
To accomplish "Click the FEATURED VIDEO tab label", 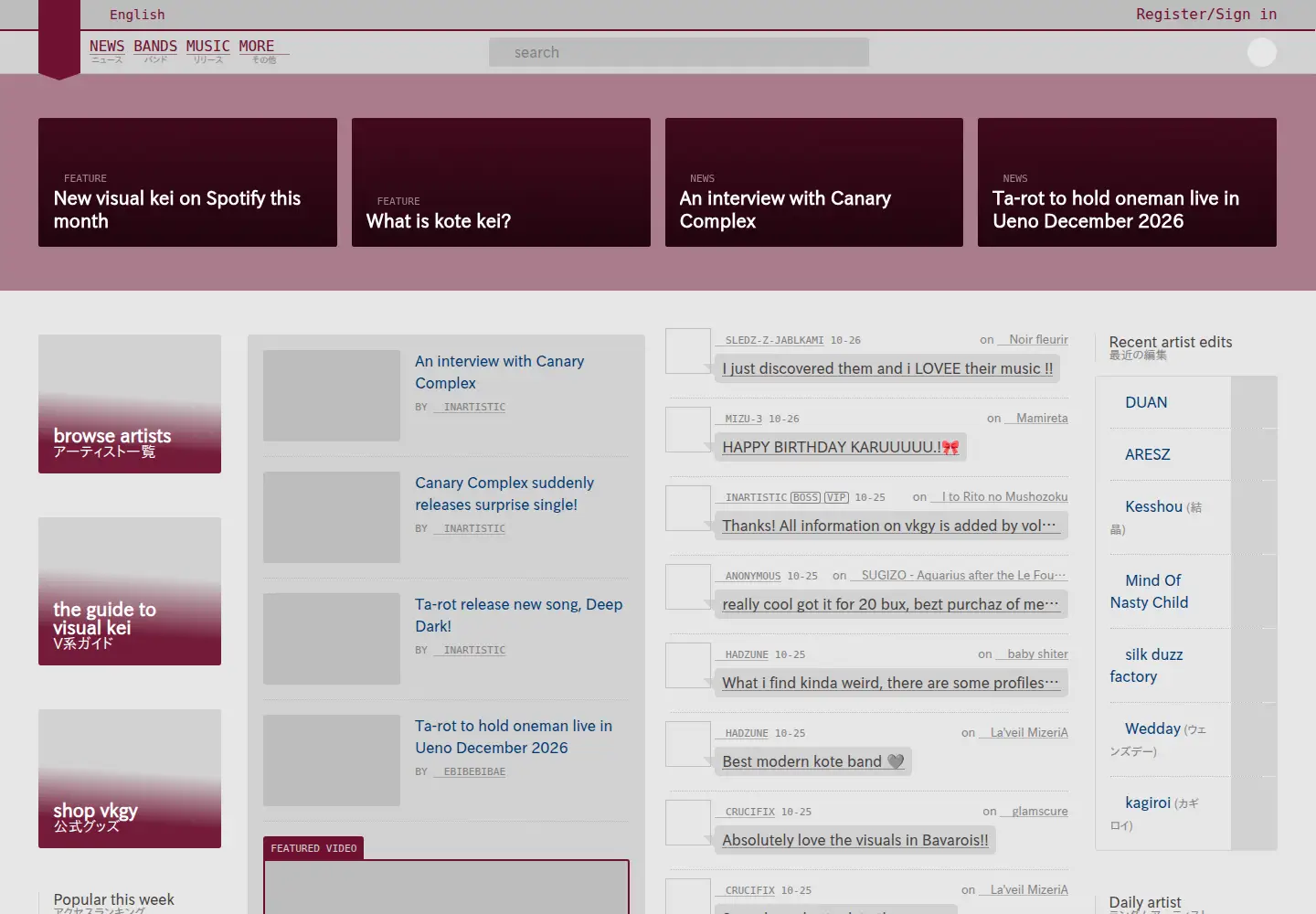I will click(x=313, y=848).
